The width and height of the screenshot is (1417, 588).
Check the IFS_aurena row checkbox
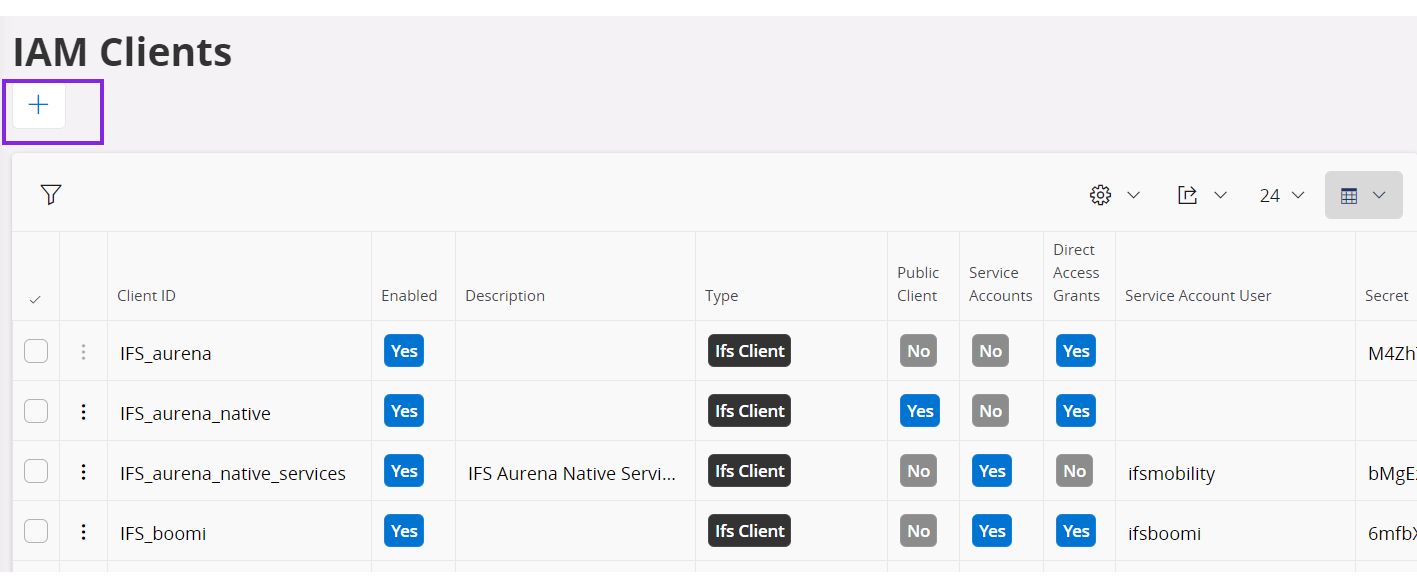36,351
